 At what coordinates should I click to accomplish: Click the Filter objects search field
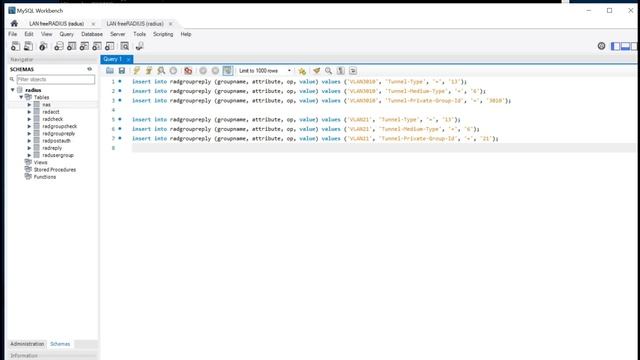click(56, 79)
